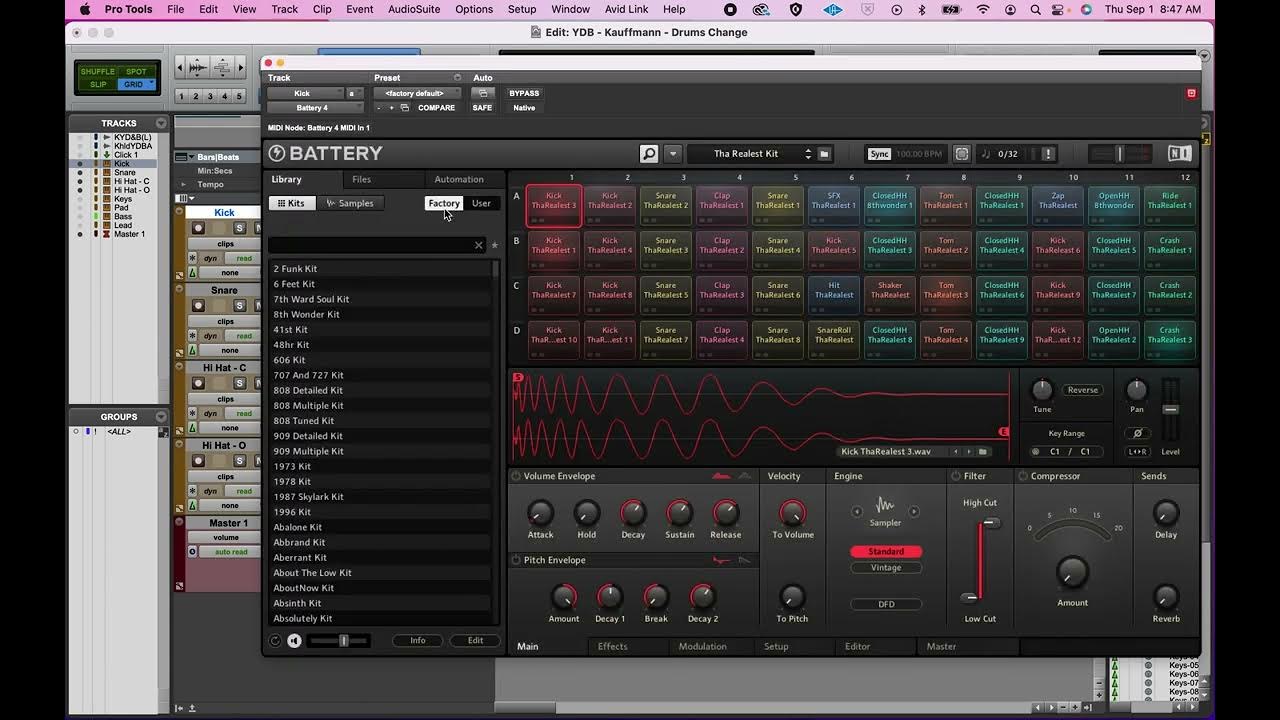Viewport: 1280px width, 720px height.
Task: Open the kit folder icon beside Tha Realest Kit
Action: [x=824, y=154]
